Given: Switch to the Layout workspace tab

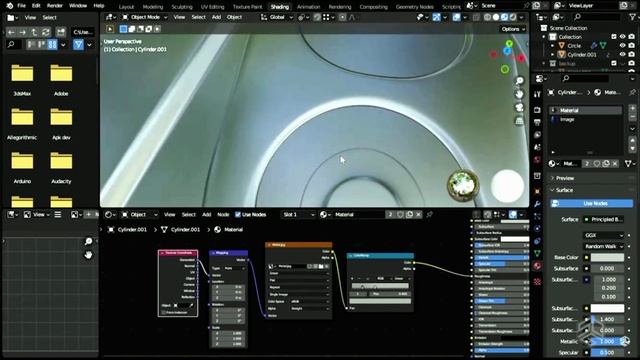Looking at the screenshot, I should [126, 7].
